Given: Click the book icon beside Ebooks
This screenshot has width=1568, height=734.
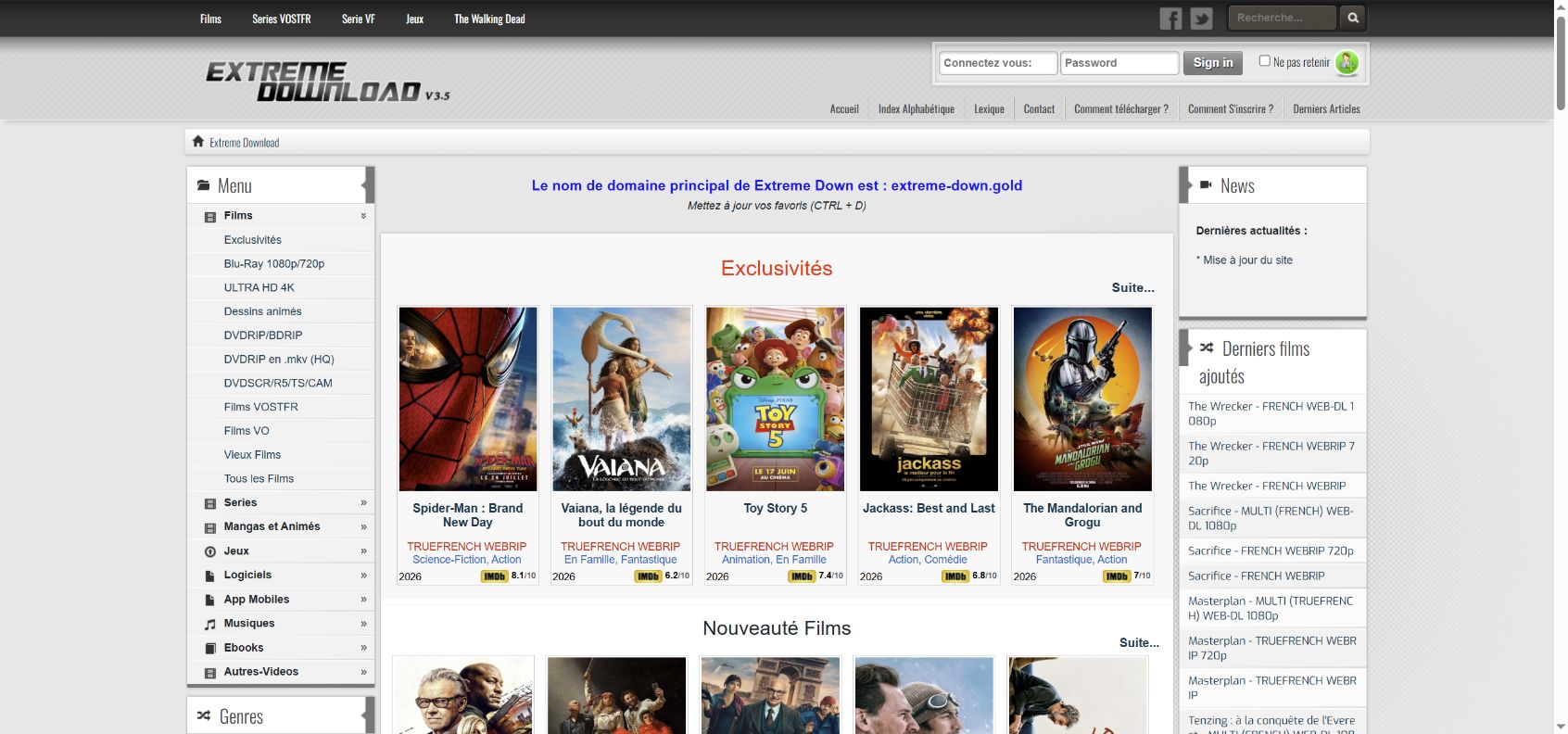Looking at the screenshot, I should tap(210, 648).
